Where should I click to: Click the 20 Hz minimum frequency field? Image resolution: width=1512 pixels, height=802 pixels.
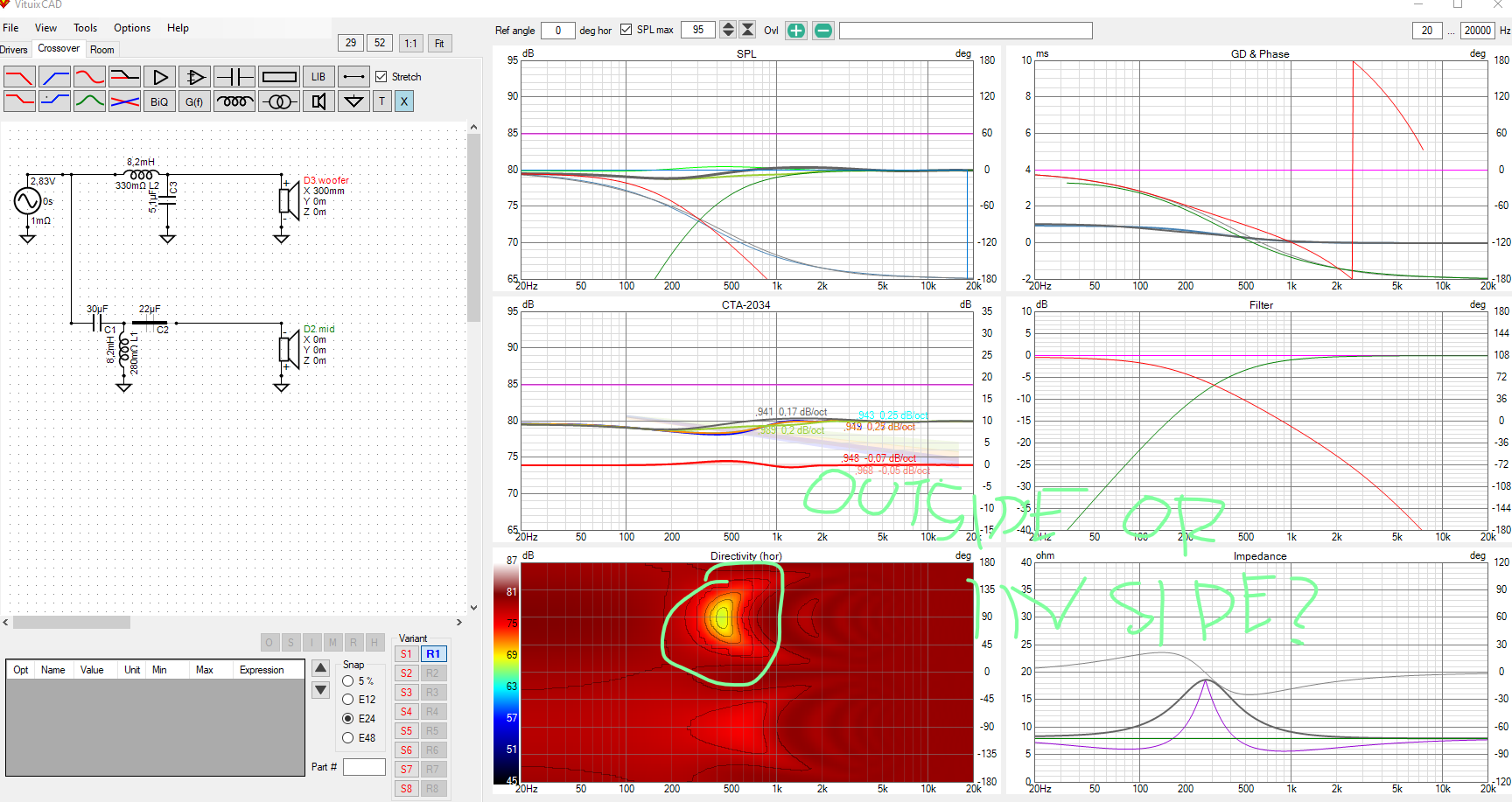click(x=1427, y=31)
